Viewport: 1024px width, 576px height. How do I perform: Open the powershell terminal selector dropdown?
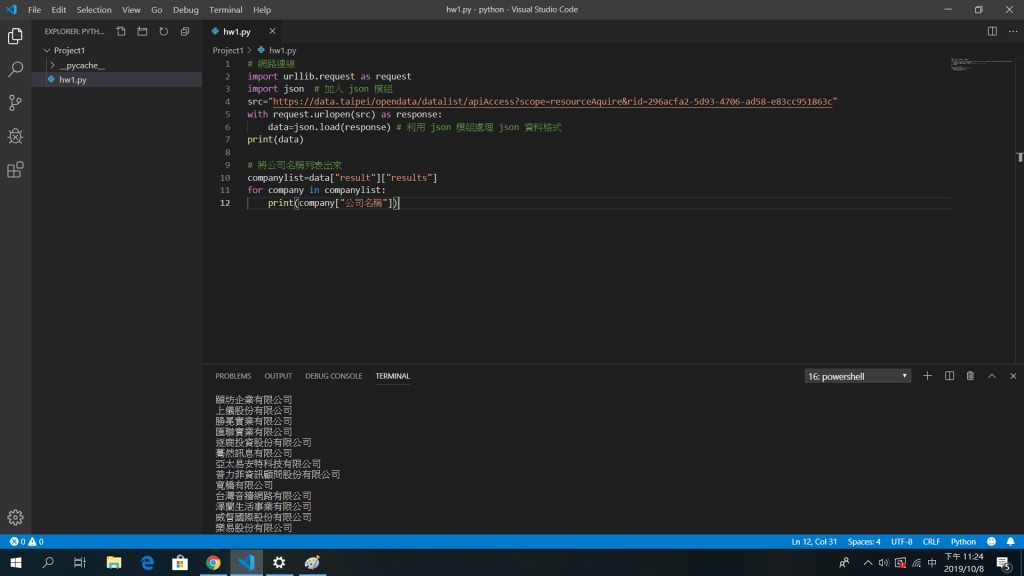coord(857,376)
